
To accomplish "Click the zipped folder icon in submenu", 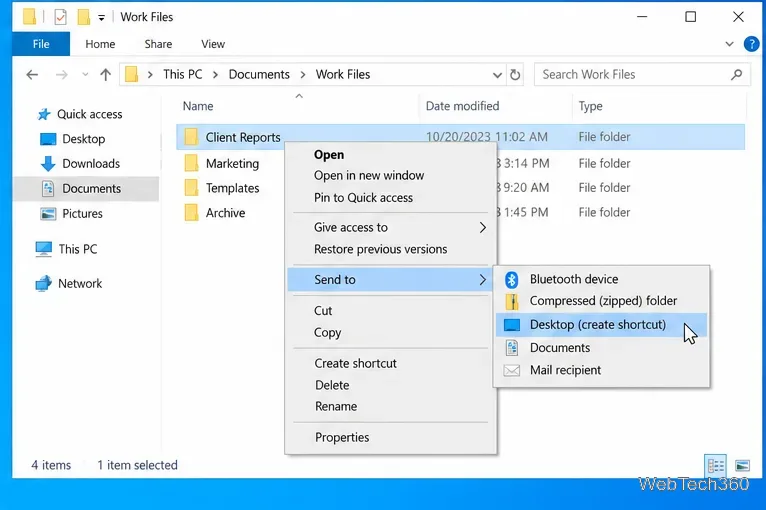I will point(511,301).
